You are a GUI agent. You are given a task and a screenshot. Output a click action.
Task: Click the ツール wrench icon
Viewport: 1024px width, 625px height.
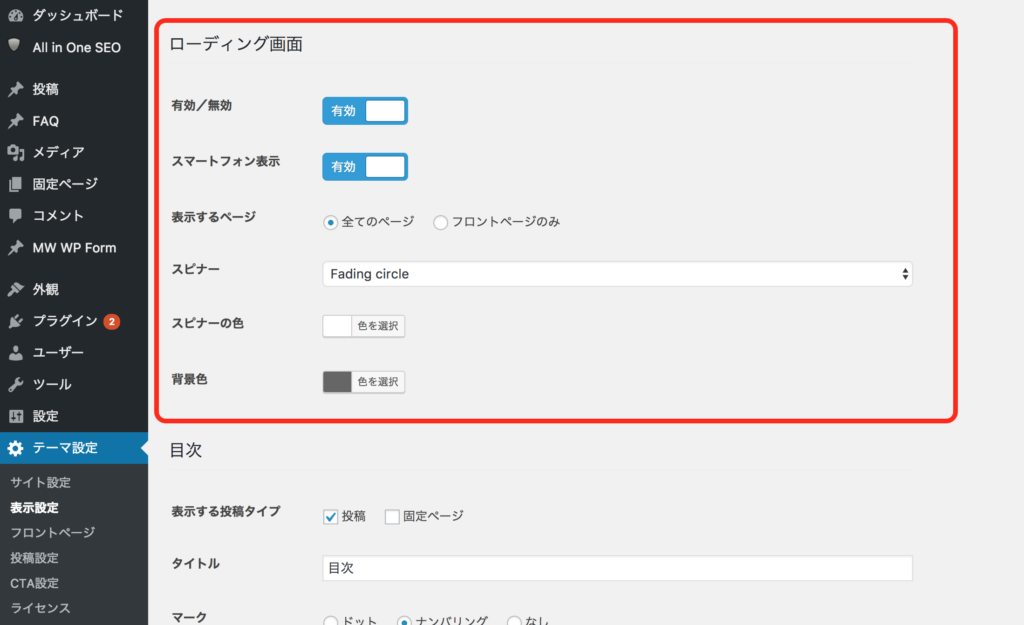15,384
